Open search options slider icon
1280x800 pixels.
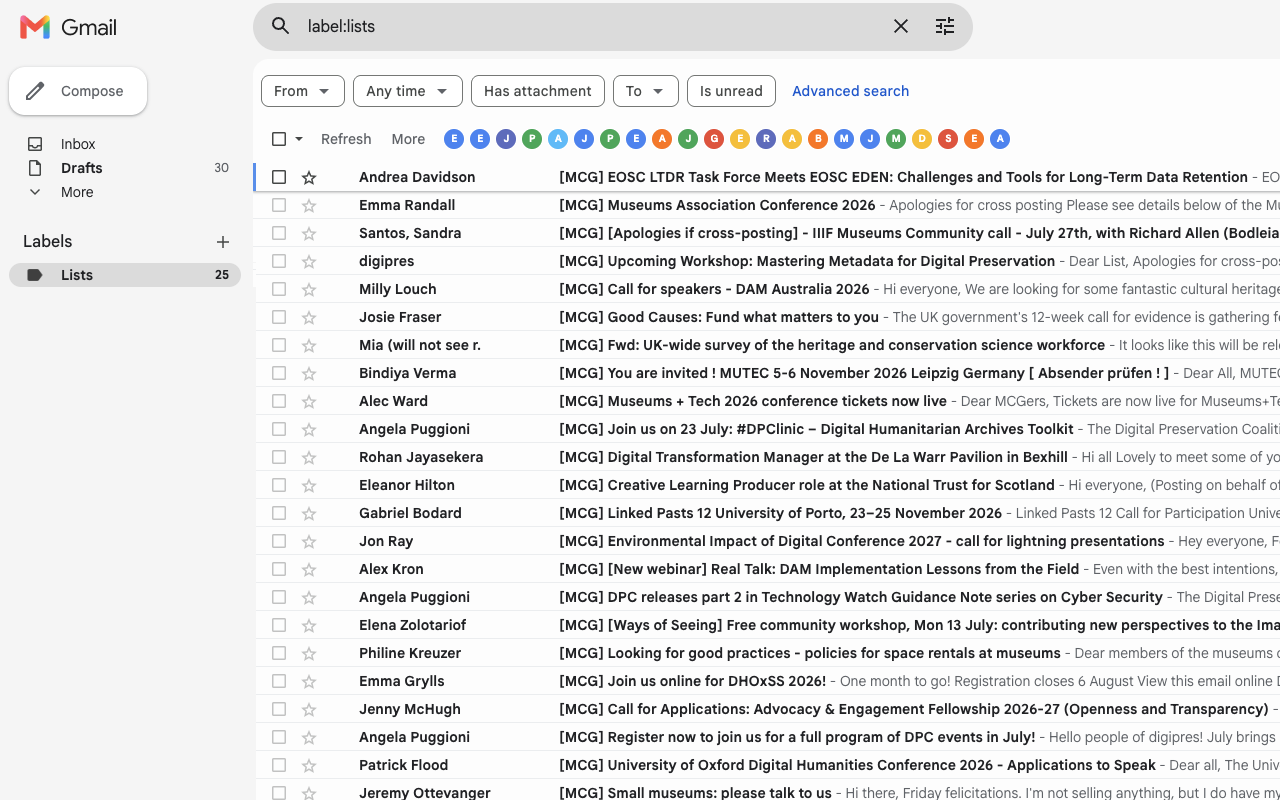(945, 26)
